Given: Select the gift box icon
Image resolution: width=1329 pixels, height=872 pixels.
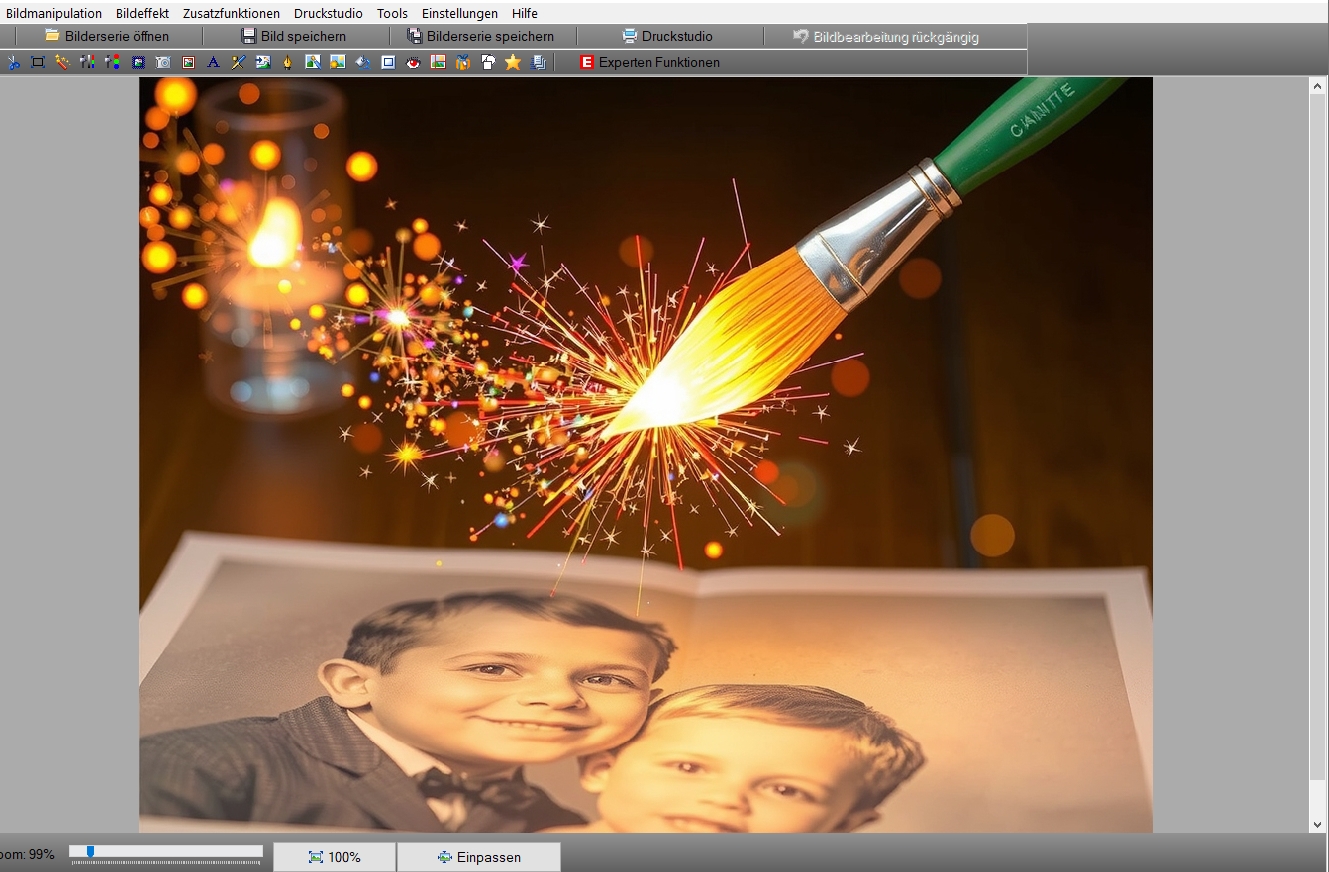Looking at the screenshot, I should click(462, 62).
